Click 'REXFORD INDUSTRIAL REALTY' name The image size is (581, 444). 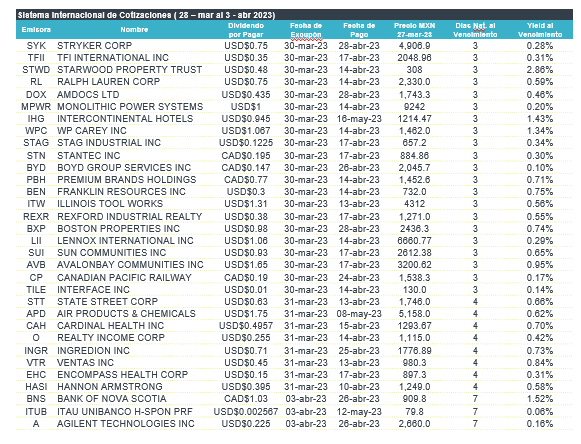(129, 216)
